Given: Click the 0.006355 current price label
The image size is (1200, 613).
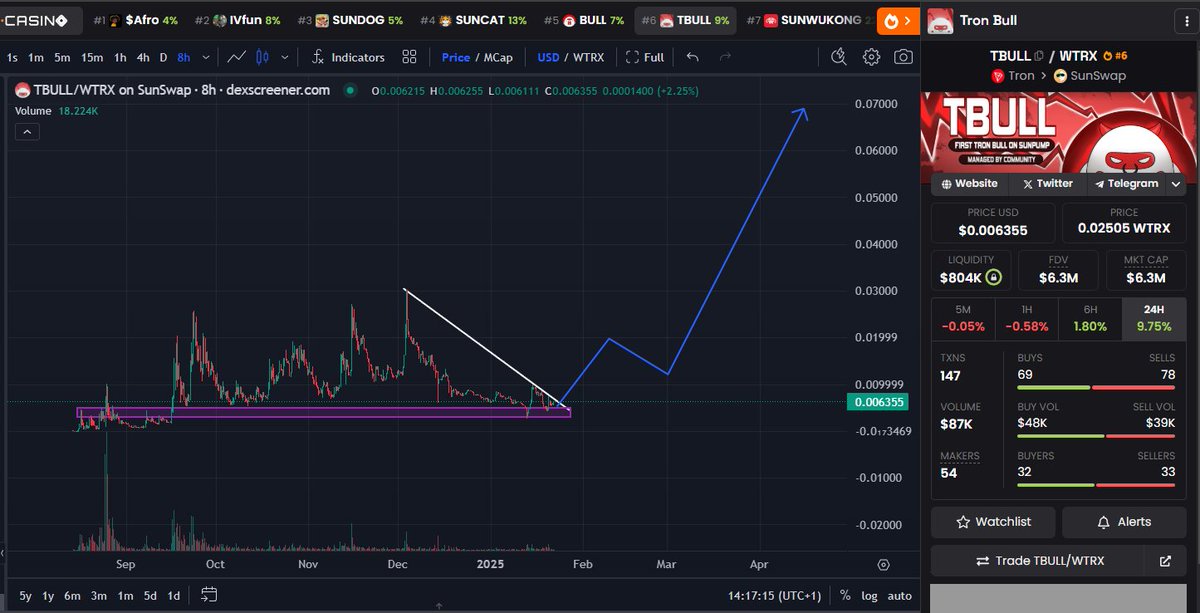Looking at the screenshot, I should 876,402.
